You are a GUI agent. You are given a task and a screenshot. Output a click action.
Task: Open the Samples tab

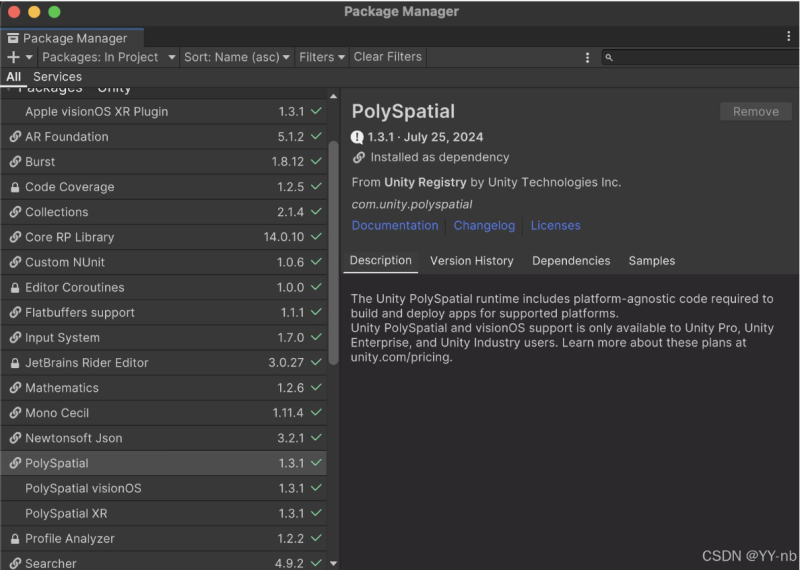pyautogui.click(x=651, y=261)
